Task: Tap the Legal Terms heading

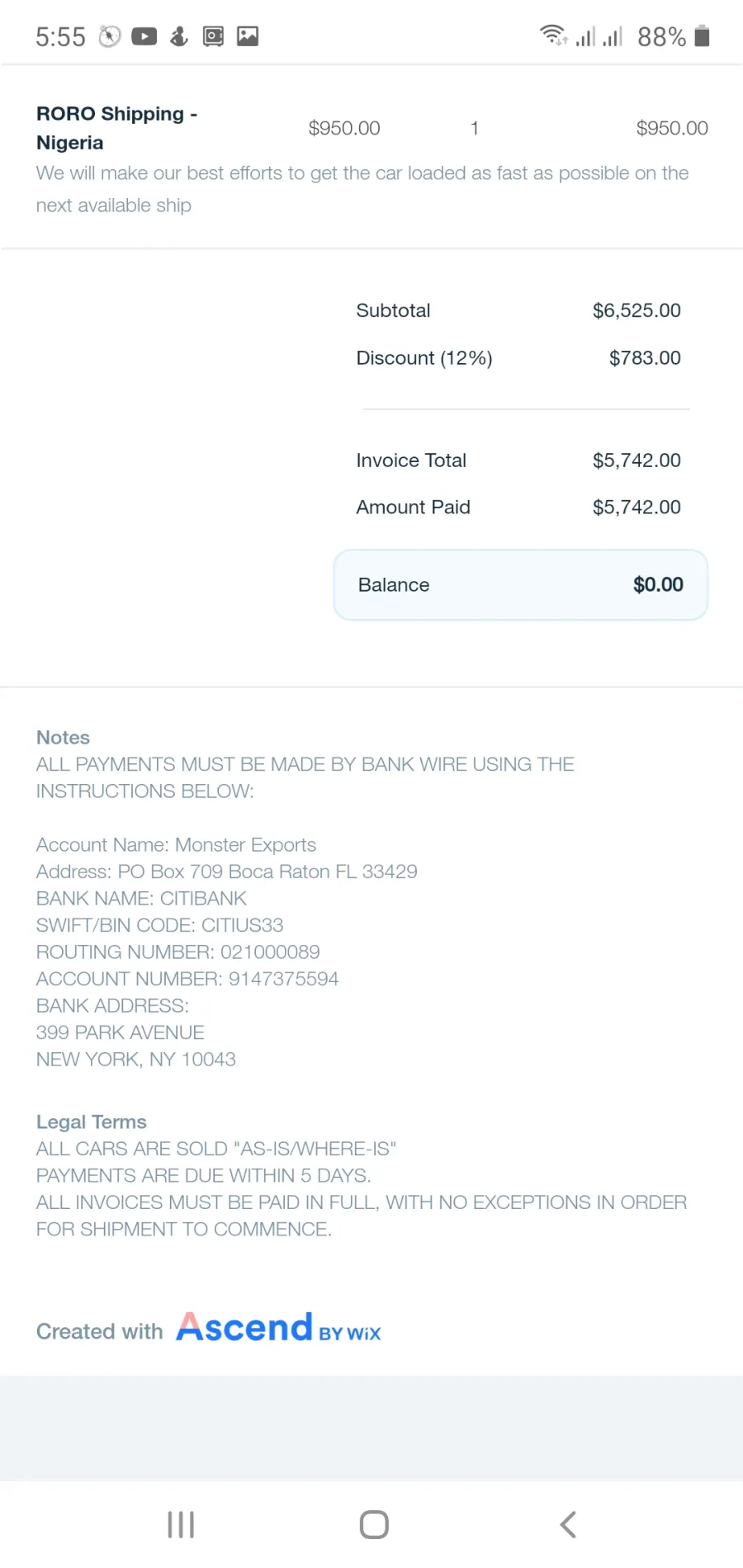Action: pyautogui.click(x=92, y=1122)
